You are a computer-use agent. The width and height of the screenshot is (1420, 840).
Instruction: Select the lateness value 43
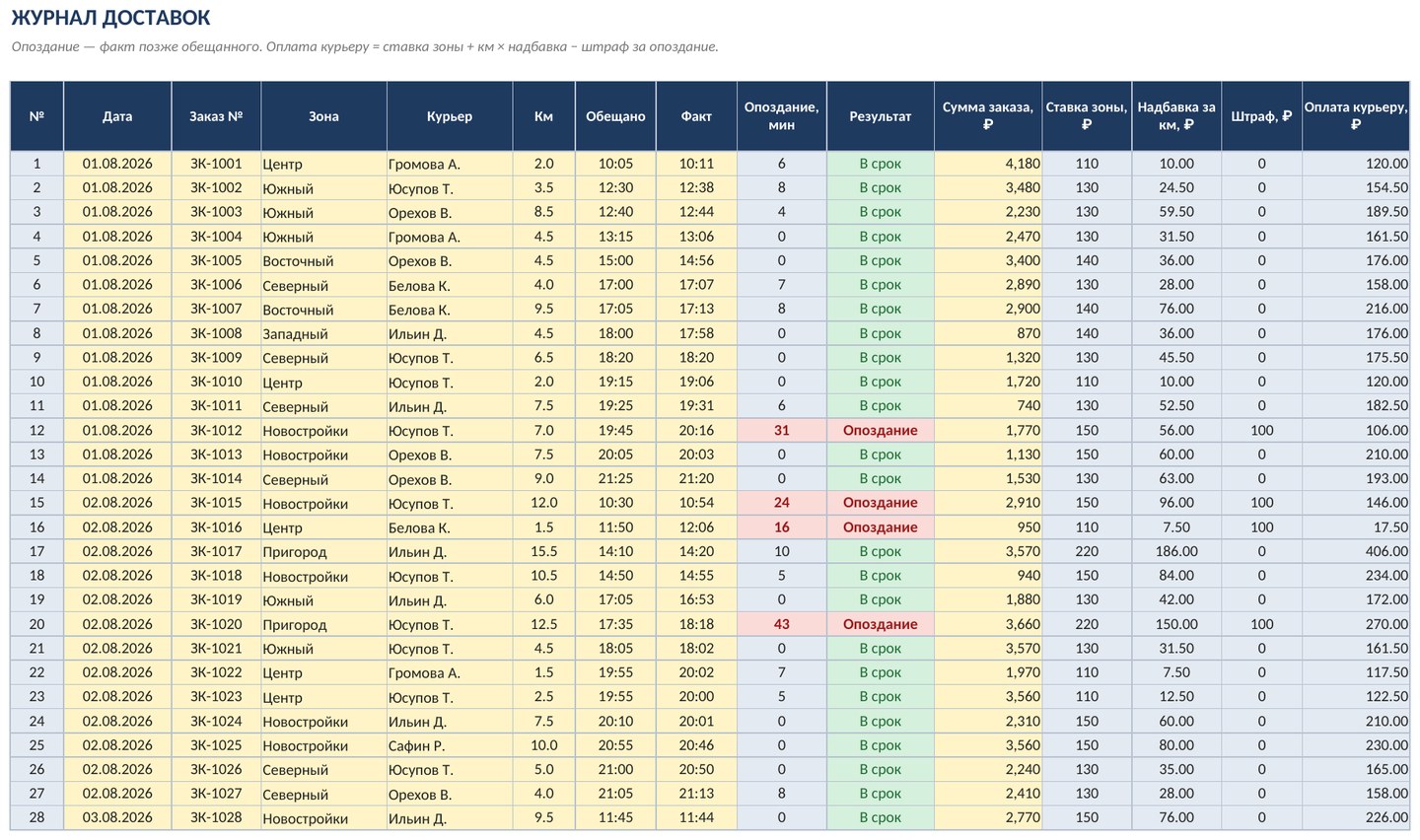pyautogui.click(x=782, y=624)
